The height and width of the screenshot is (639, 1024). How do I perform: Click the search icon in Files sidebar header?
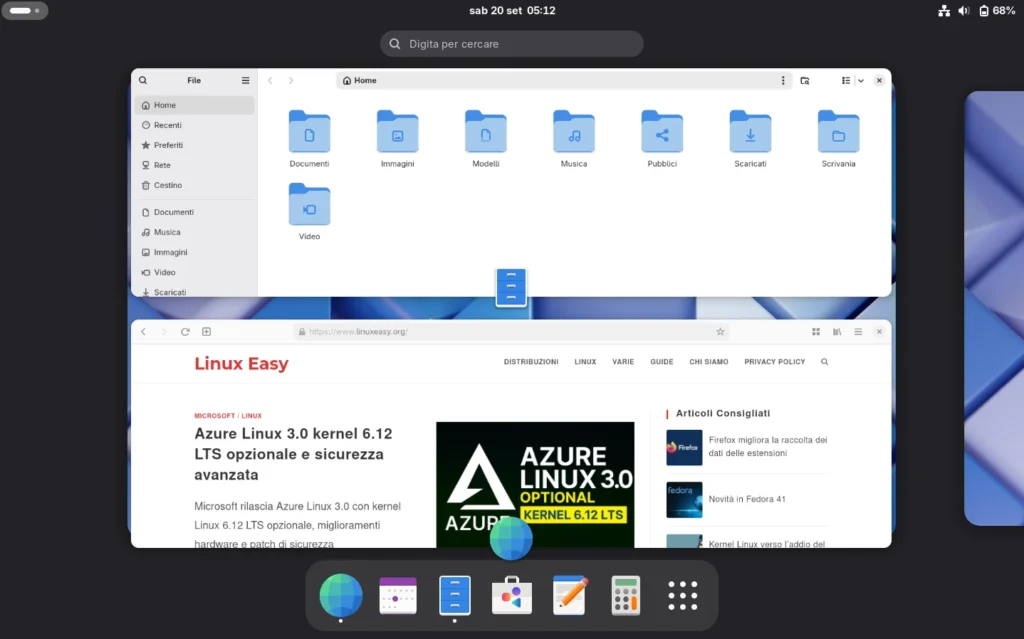point(143,80)
